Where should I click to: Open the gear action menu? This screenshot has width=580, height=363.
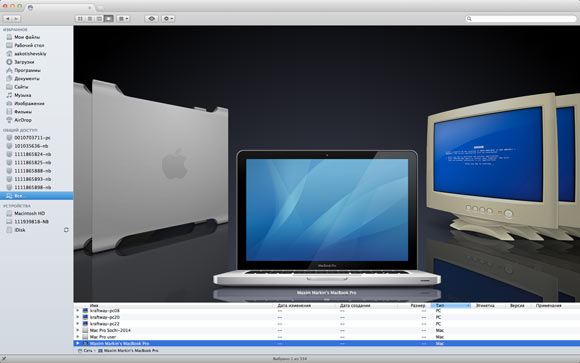pos(168,19)
